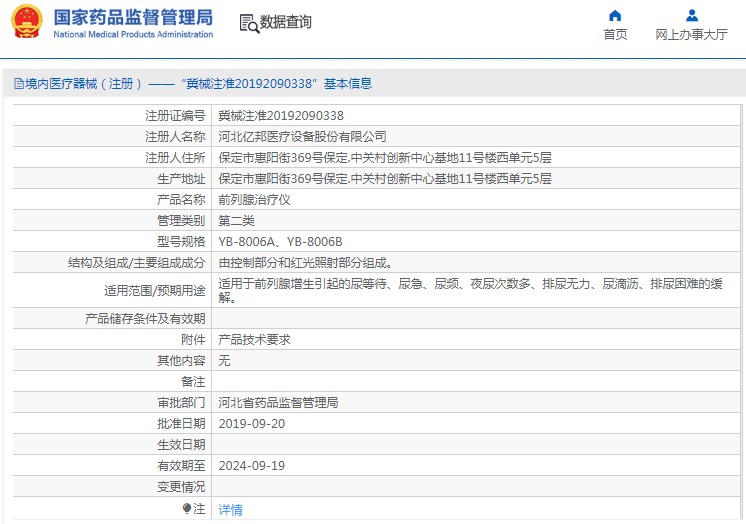Select registration number value 冀械注准20192090338 in table
Image resolution: width=746 pixels, height=524 pixels.
click(281, 116)
